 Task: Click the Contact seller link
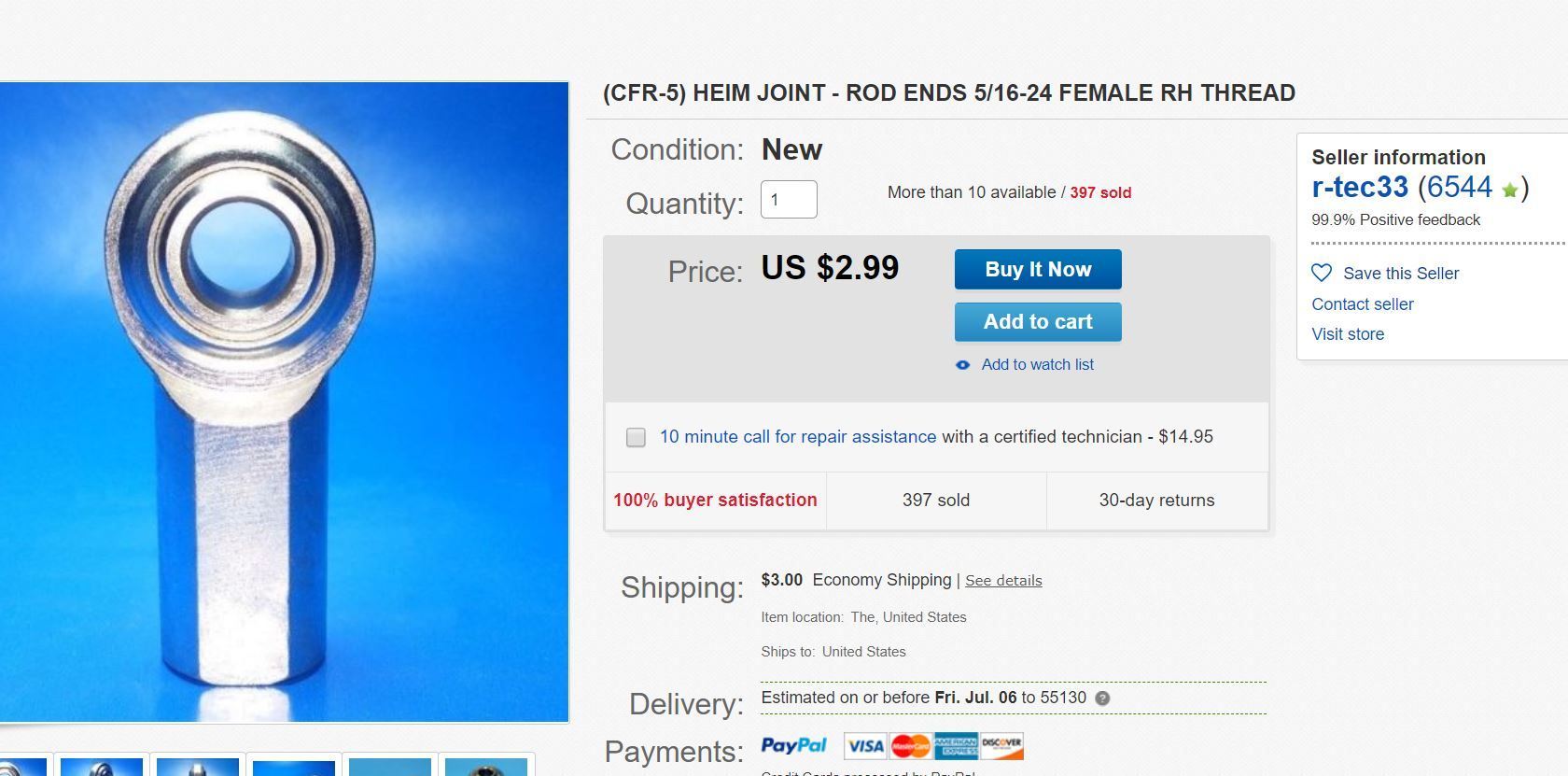(1362, 304)
